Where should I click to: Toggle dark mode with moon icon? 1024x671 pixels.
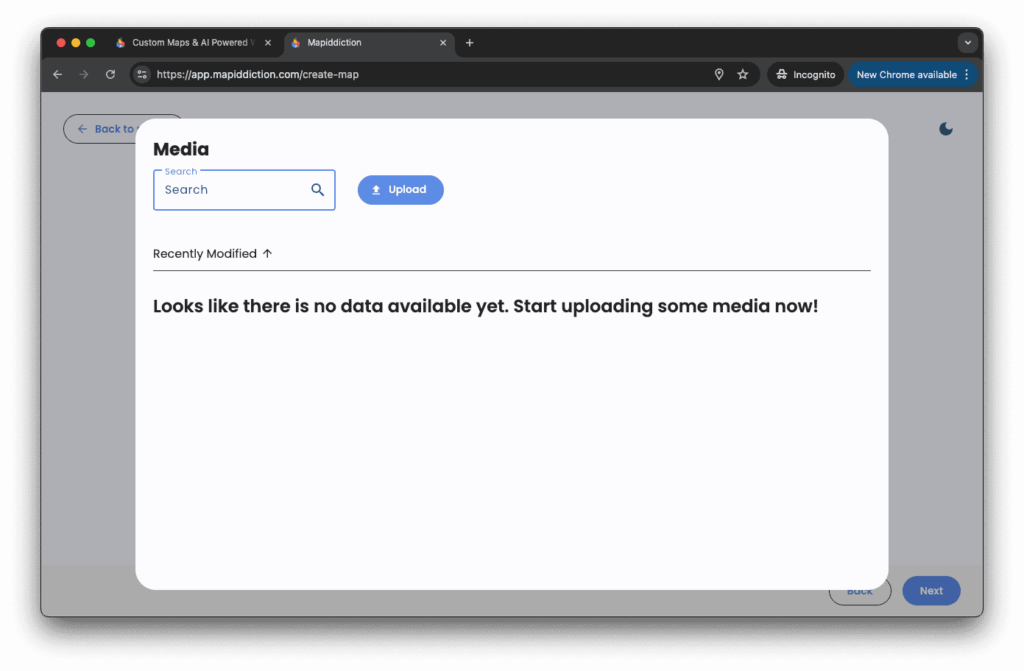pyautogui.click(x=946, y=129)
